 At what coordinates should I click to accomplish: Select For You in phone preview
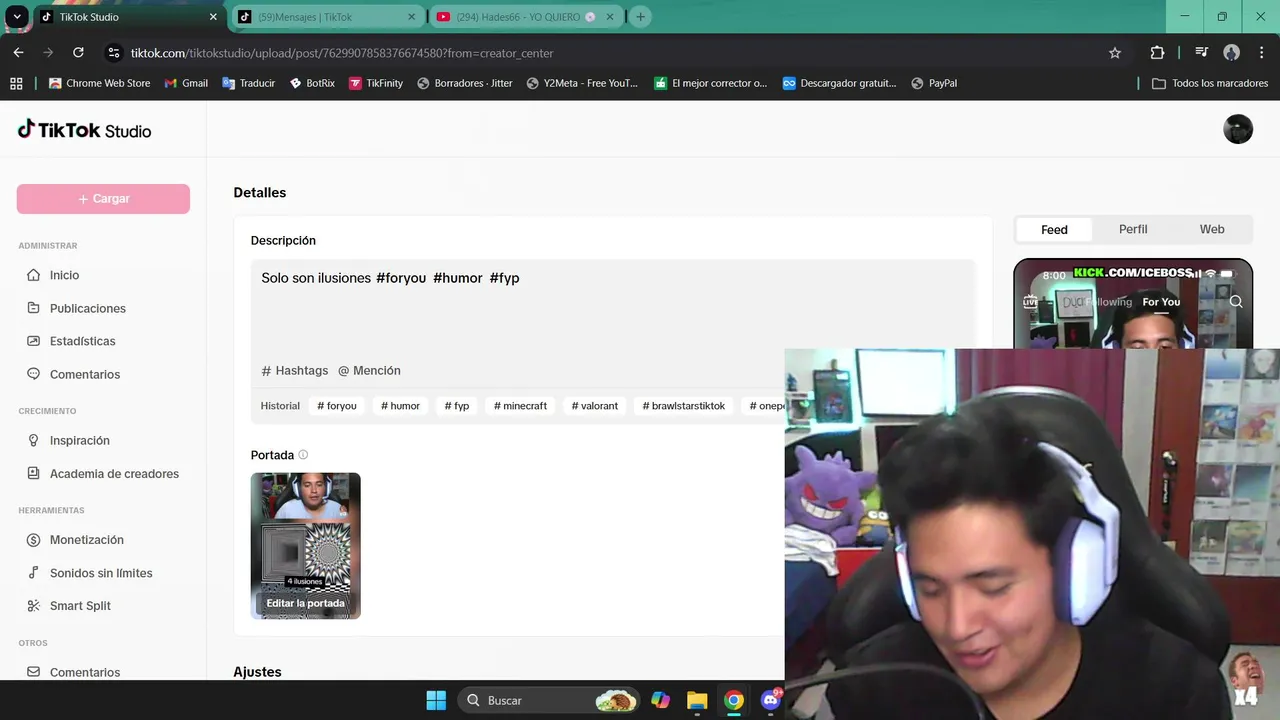(x=1161, y=302)
